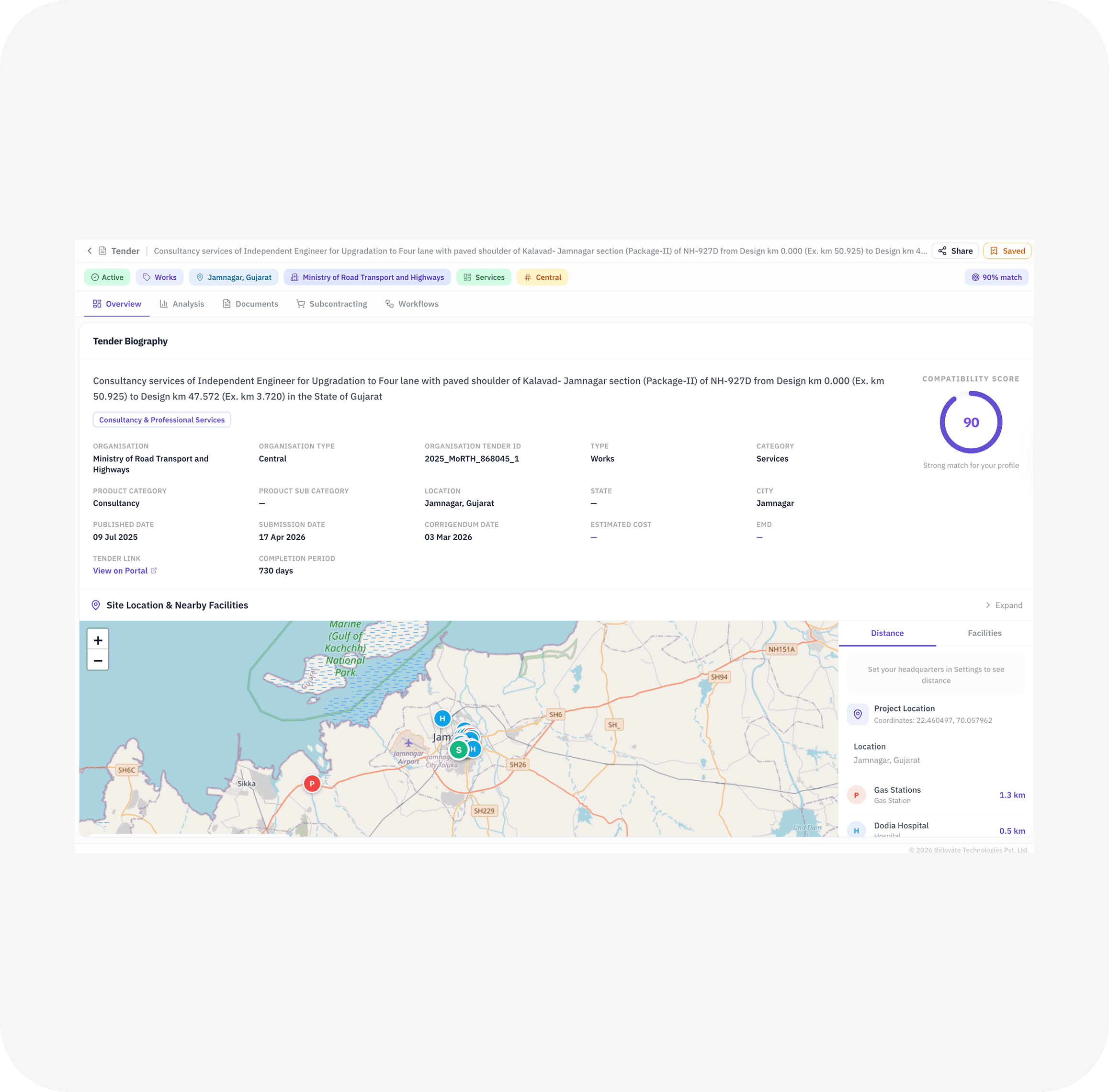Image resolution: width=1109 pixels, height=1092 pixels.
Task: Click the Active status badge
Action: coord(107,278)
